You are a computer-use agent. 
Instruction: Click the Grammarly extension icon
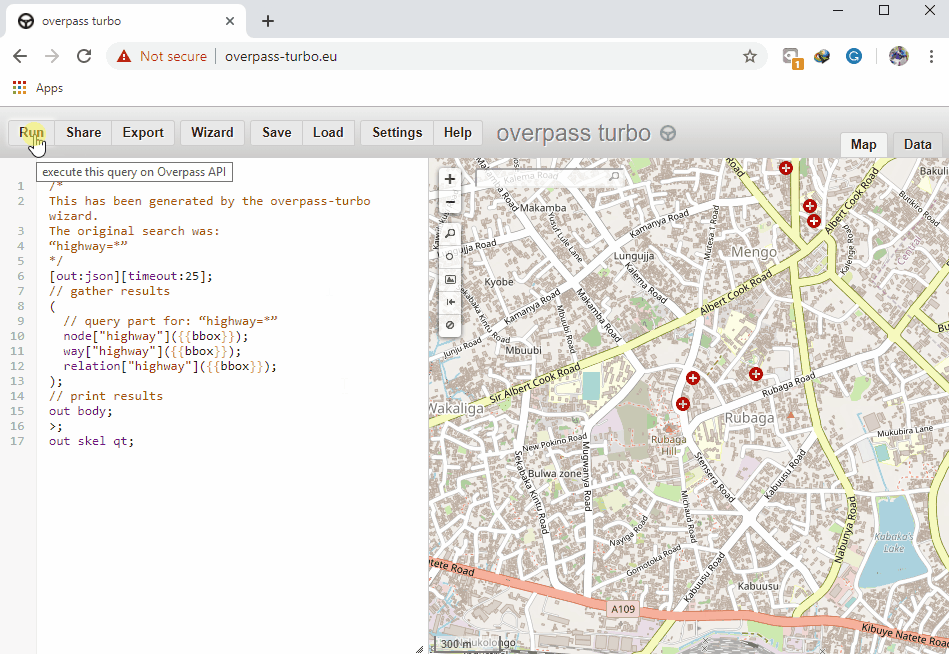click(854, 57)
